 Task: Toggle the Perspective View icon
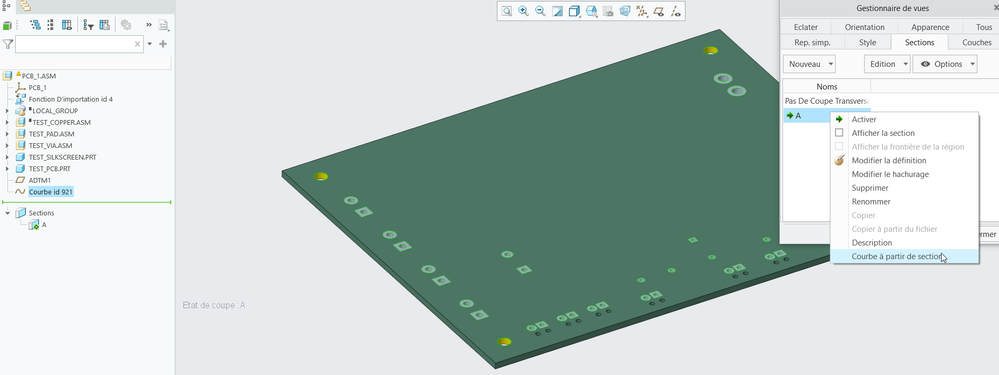point(625,11)
